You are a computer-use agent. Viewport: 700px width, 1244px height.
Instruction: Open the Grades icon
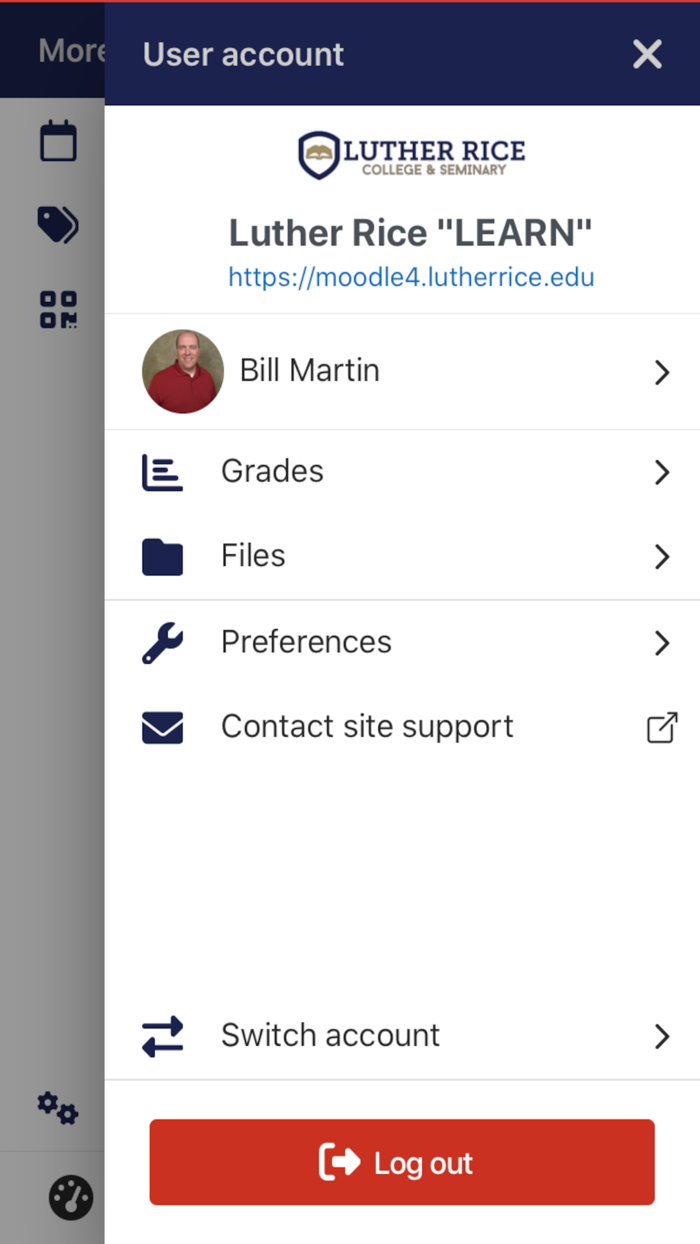coord(163,471)
